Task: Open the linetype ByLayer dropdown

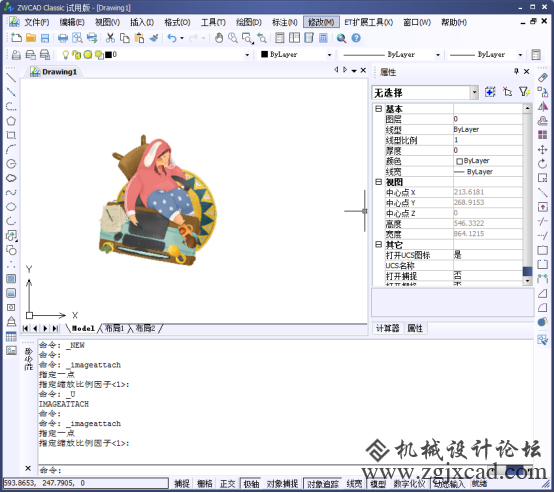Action: point(438,55)
